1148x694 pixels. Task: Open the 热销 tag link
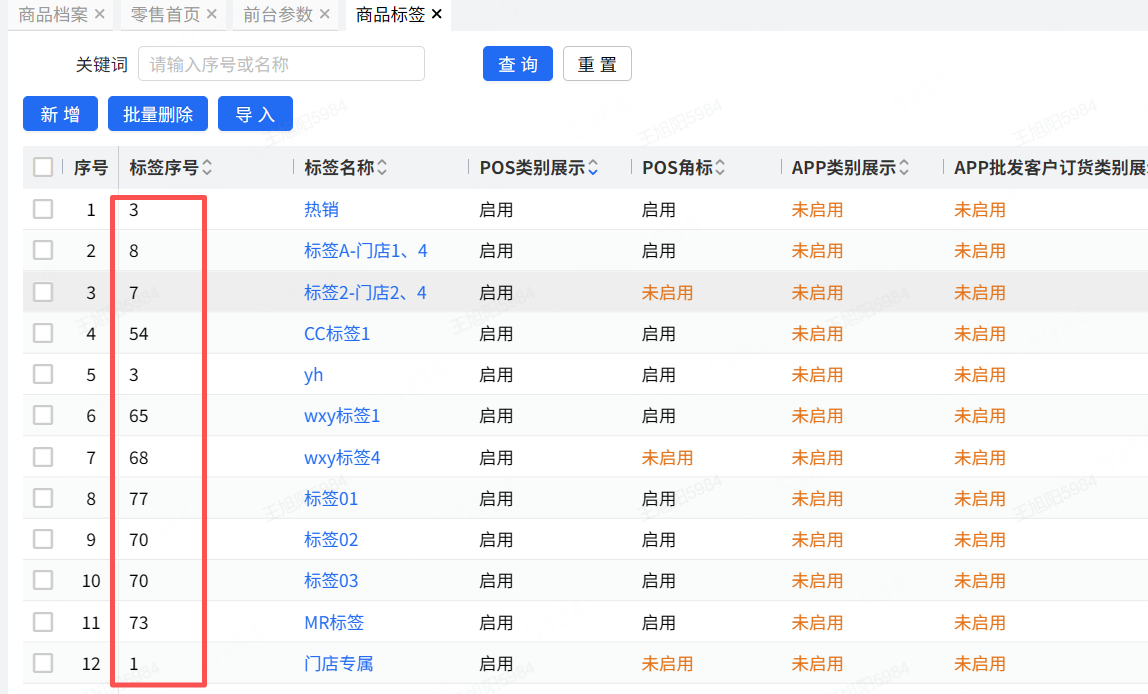[321, 210]
